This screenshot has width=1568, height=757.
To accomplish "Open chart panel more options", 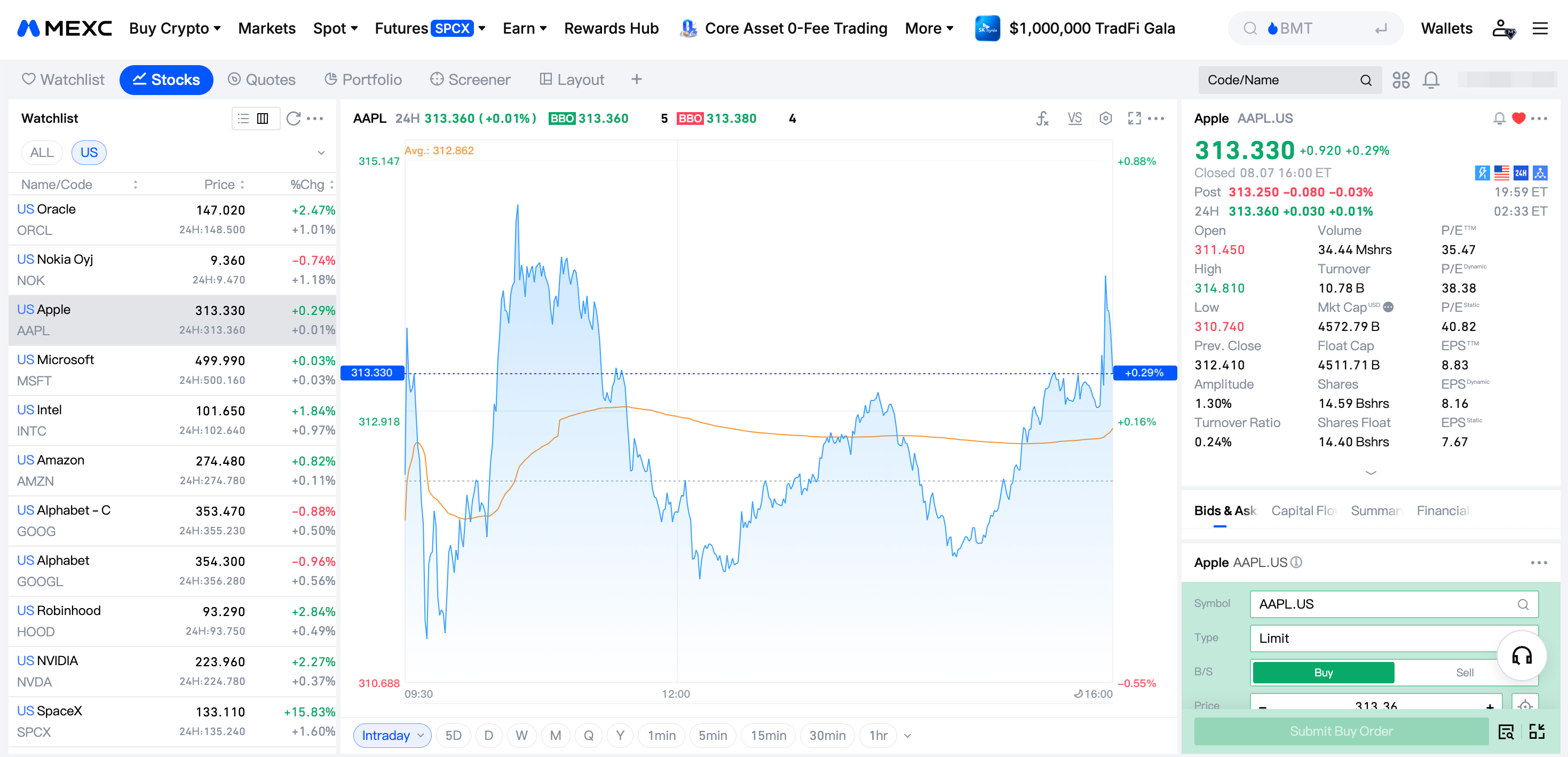I will click(x=1156, y=118).
